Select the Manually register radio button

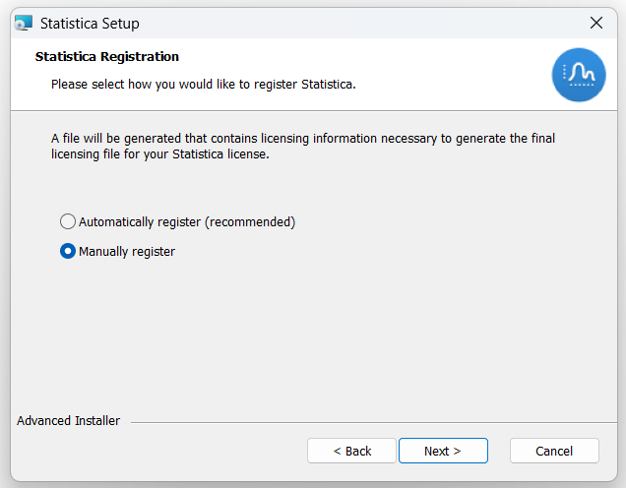pyautogui.click(x=67, y=251)
